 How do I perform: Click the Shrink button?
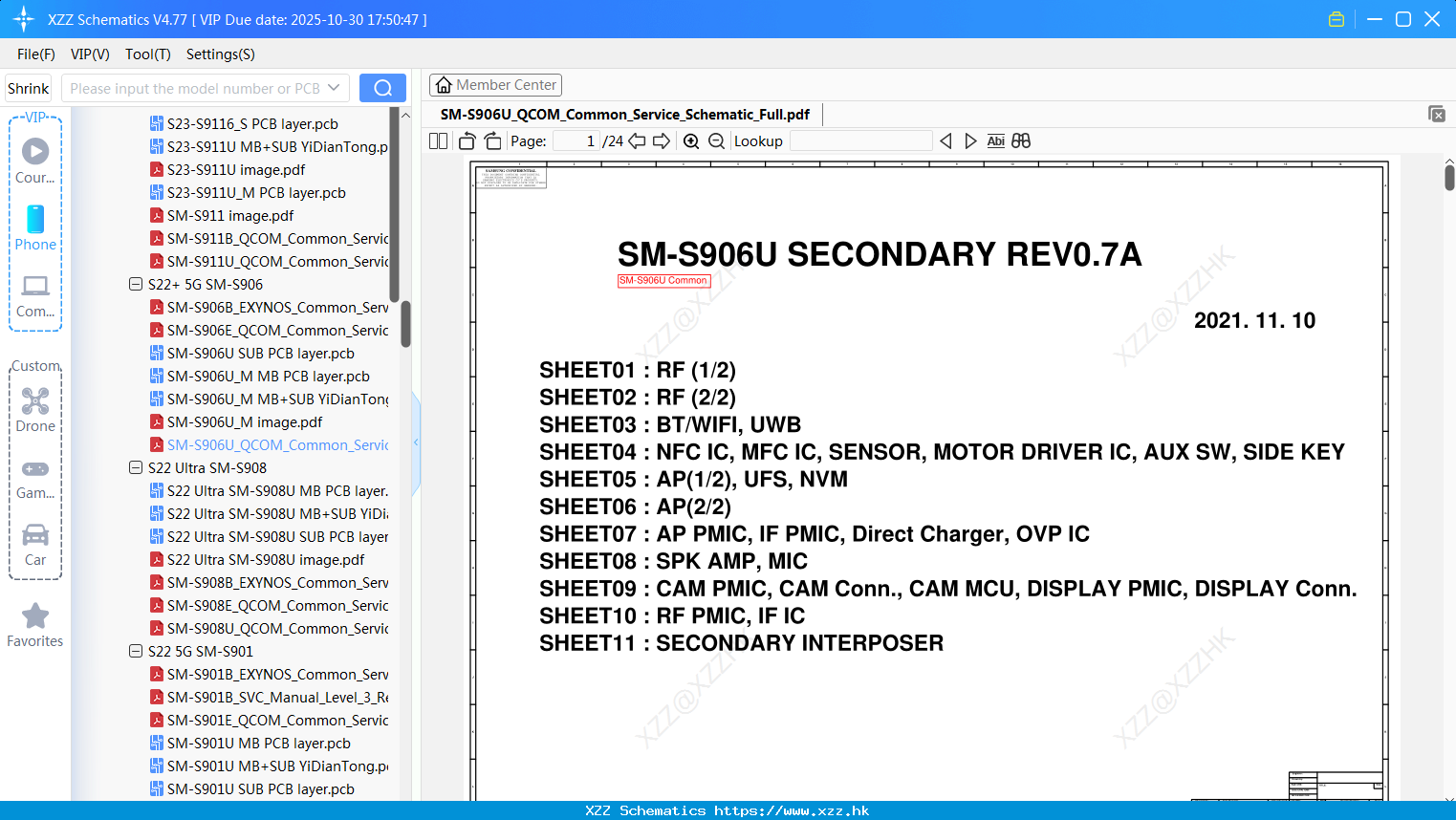(x=29, y=88)
